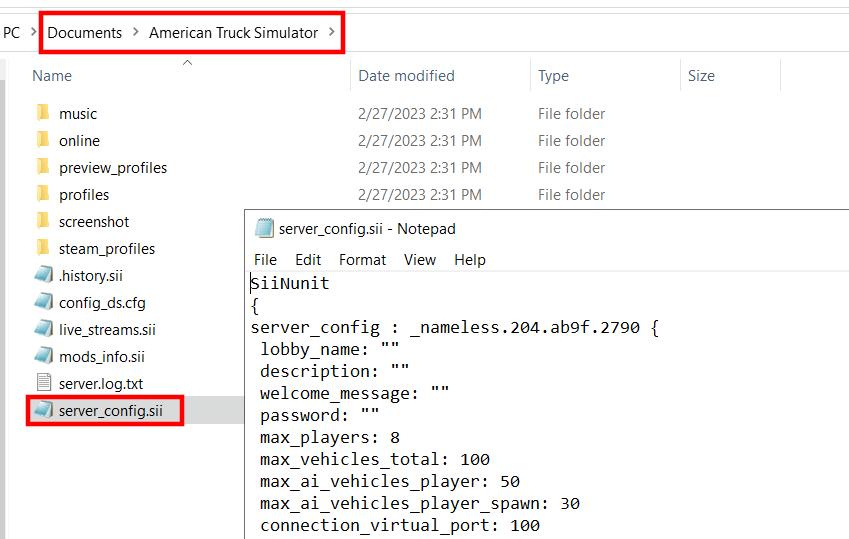Viewport: 849px width, 539px height.
Task: Click the preview_profiles folder icon
Action: [x=43, y=167]
